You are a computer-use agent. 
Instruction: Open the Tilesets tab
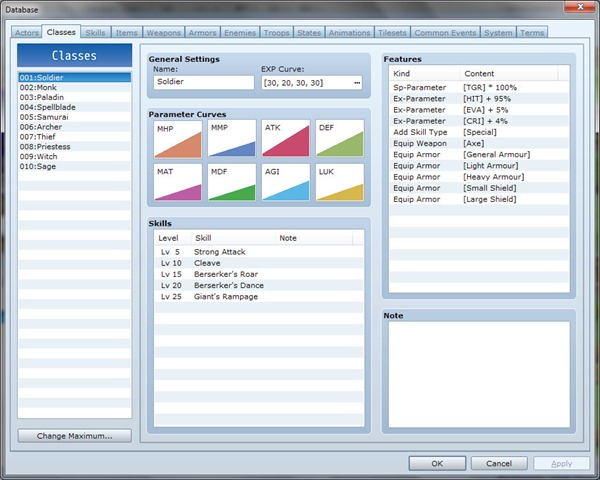point(390,33)
